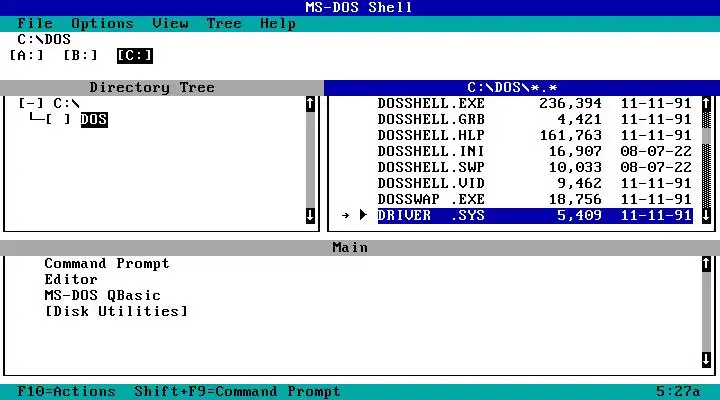Click the empty bracket box beside DOS
The image size is (720, 400).
58,119
